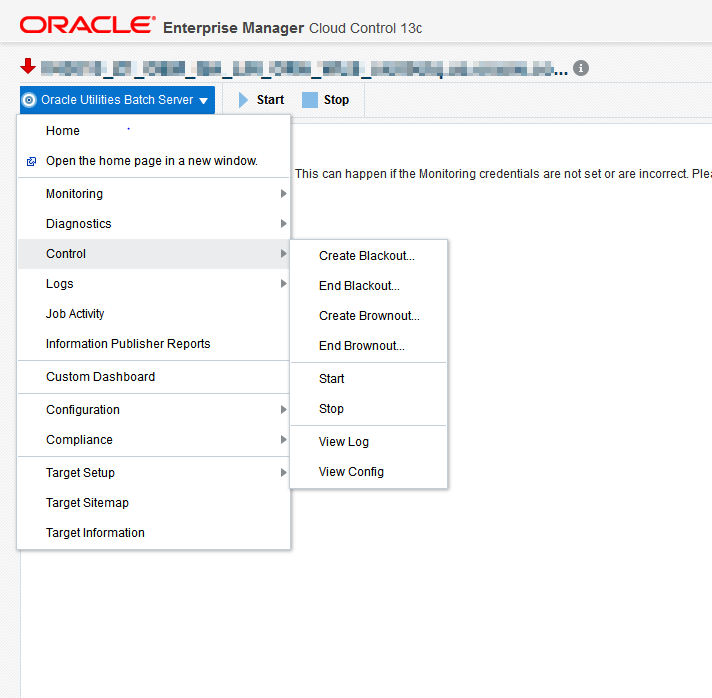Click the Oracle logo

[x=87, y=25]
